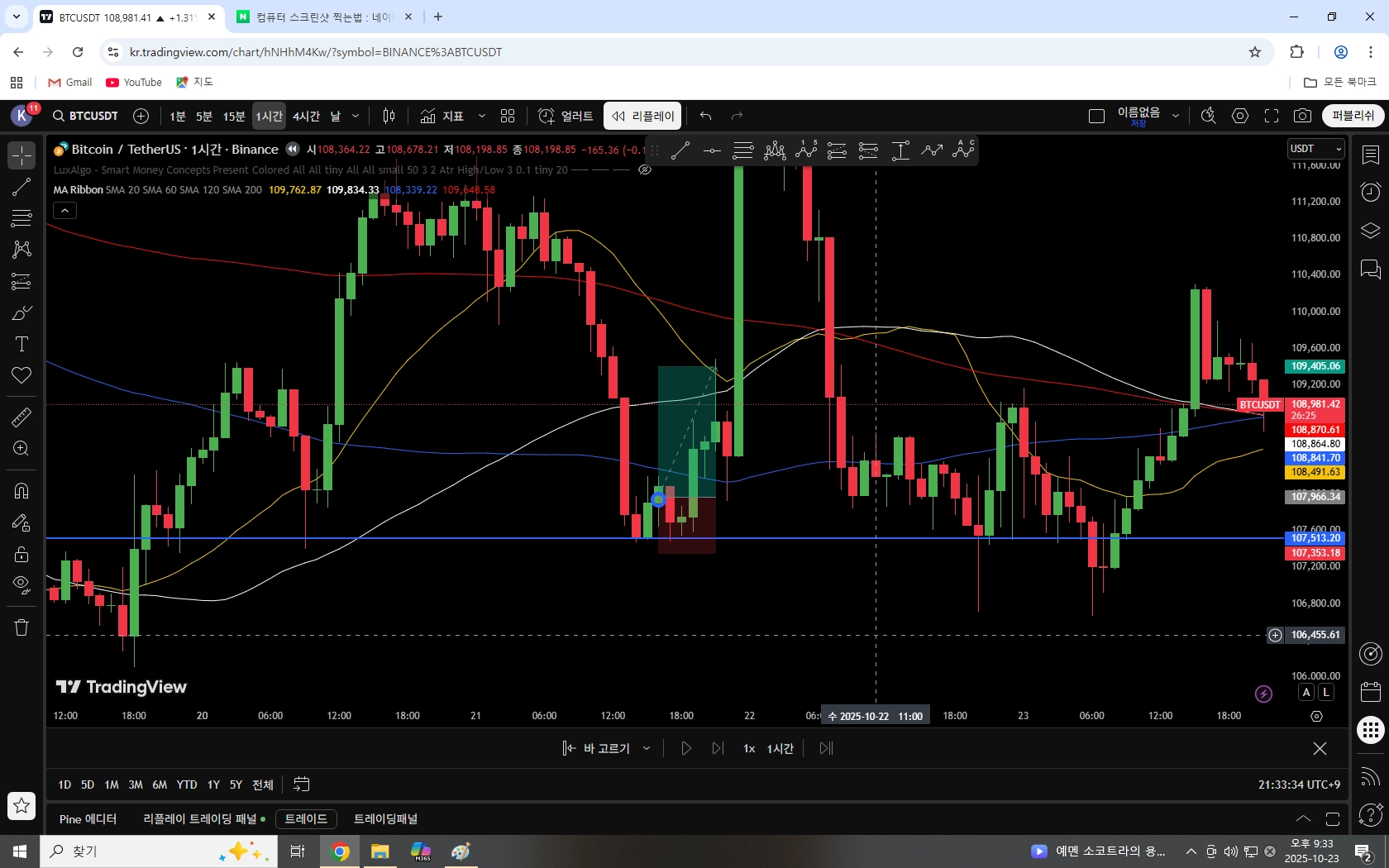Click the 퍼블리쉬 publish button

click(1353, 116)
